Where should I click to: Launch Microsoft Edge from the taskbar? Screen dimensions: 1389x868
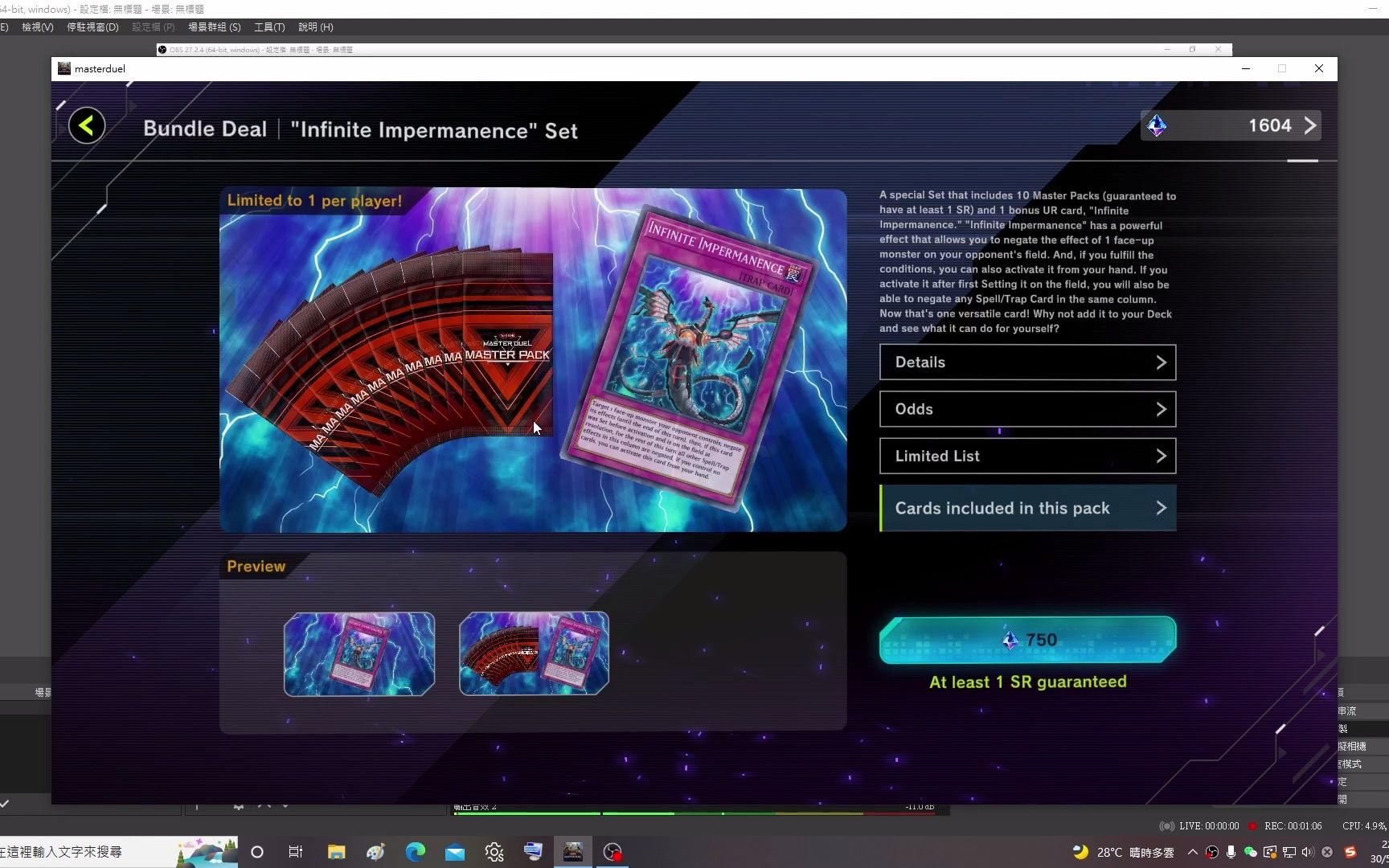pyautogui.click(x=415, y=852)
